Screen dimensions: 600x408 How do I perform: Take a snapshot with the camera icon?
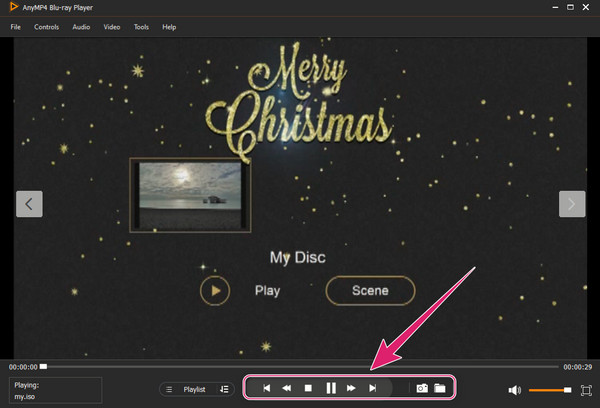[x=422, y=388]
